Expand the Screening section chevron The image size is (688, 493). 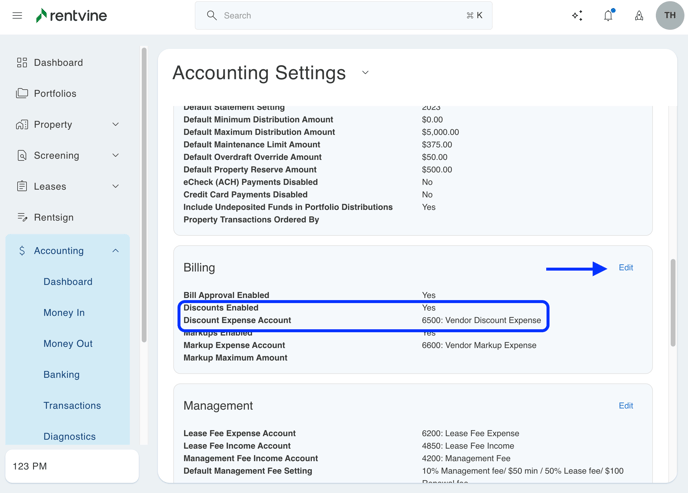(115, 156)
